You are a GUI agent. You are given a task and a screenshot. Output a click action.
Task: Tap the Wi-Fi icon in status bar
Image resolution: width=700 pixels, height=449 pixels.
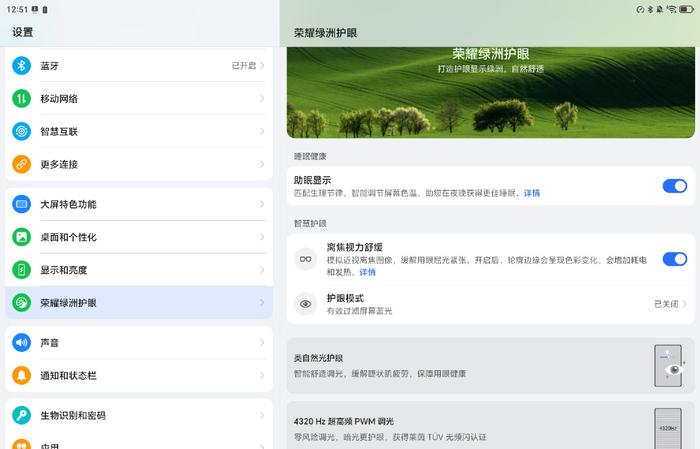point(671,9)
